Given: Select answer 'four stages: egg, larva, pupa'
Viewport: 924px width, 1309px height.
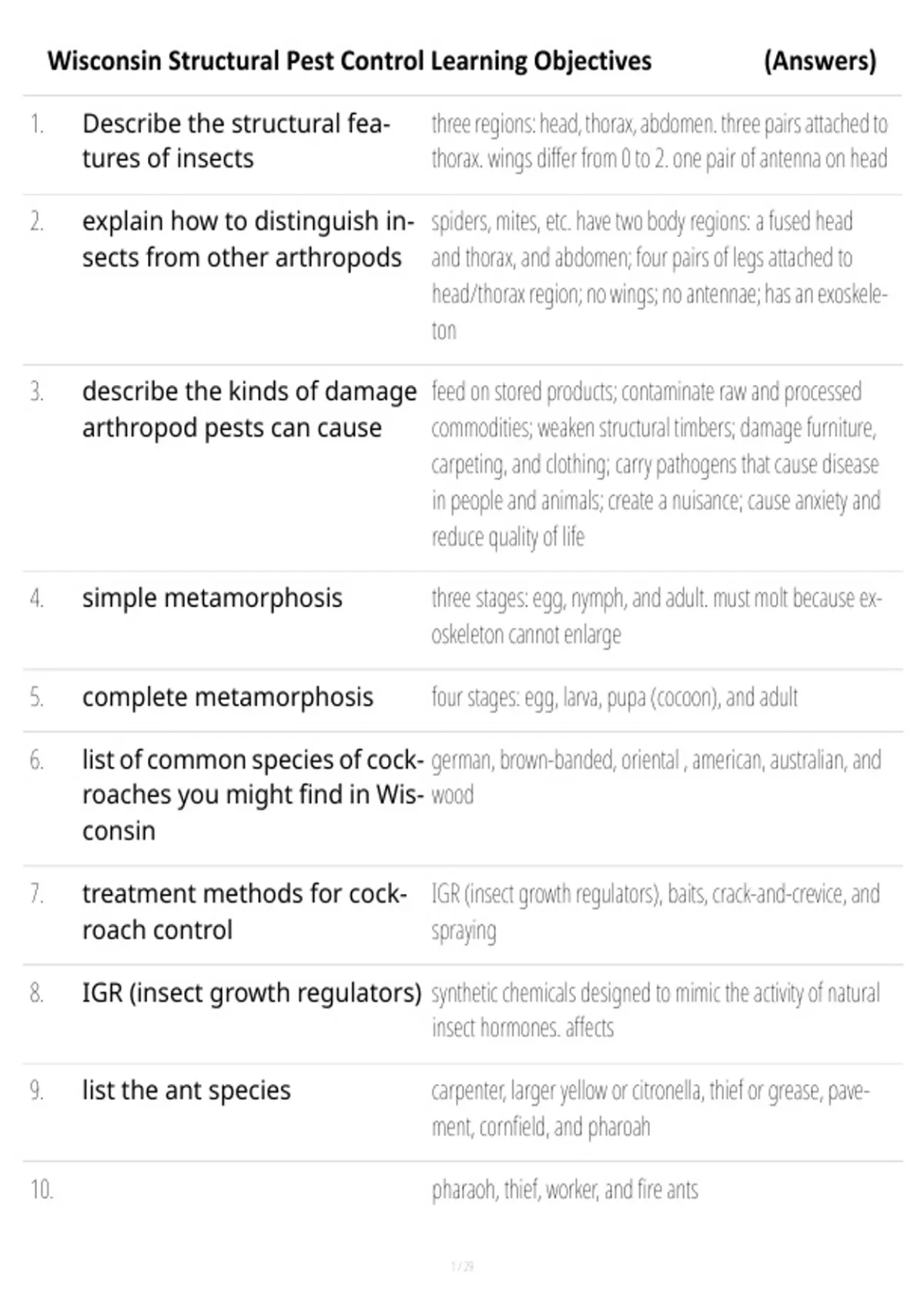Looking at the screenshot, I should [614, 698].
